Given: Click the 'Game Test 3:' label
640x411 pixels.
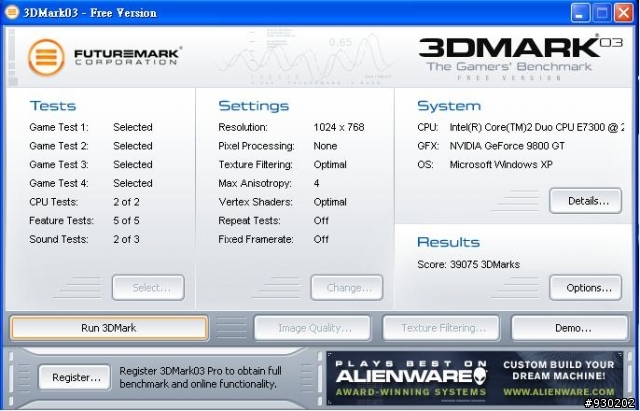Looking at the screenshot, I should tap(59, 164).
